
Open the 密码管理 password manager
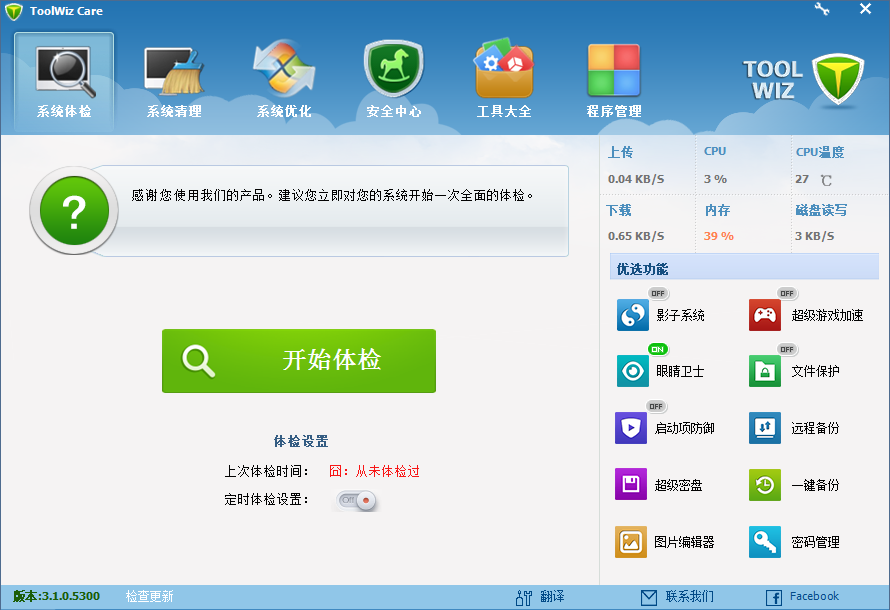[763, 542]
